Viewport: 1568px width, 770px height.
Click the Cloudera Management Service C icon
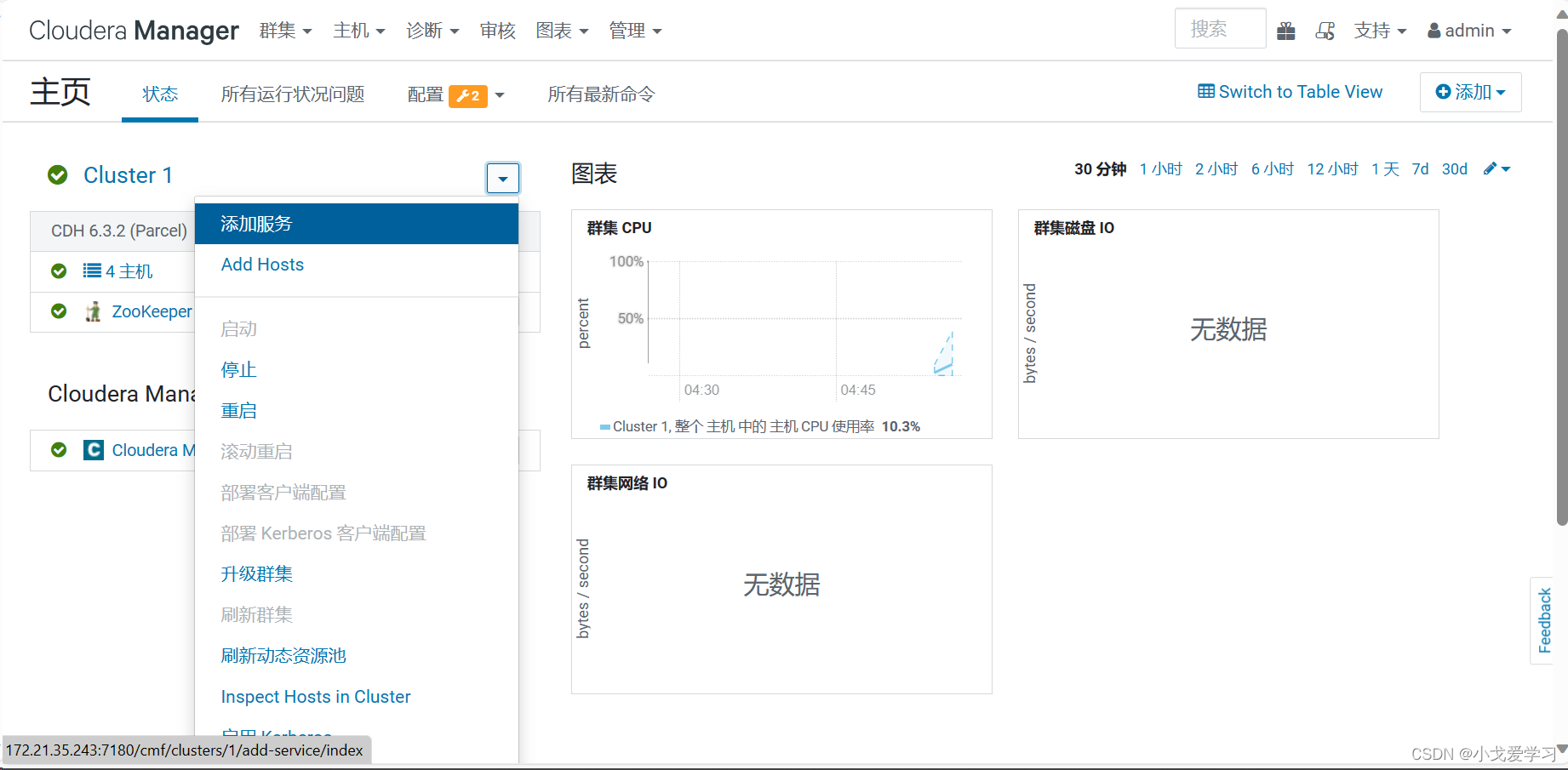pyautogui.click(x=94, y=450)
